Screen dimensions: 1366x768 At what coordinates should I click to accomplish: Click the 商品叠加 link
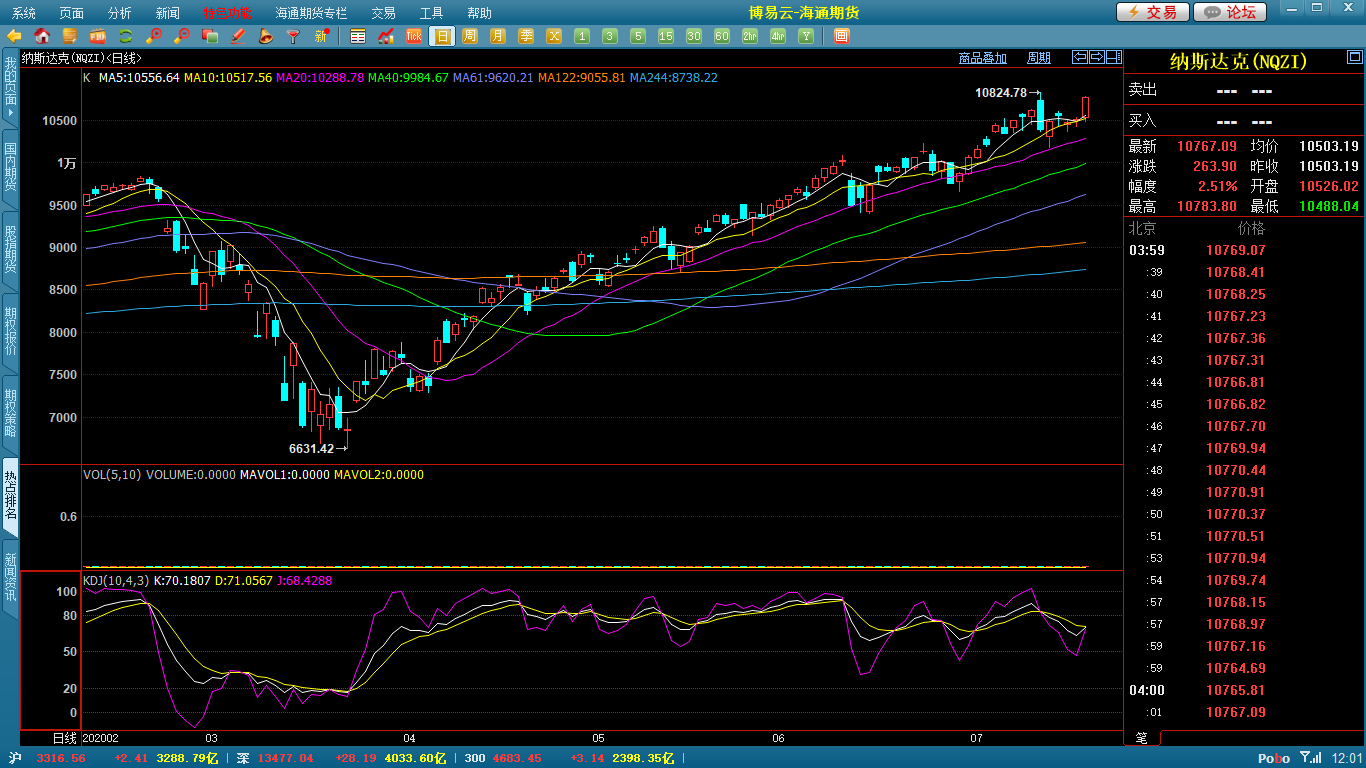pos(982,58)
